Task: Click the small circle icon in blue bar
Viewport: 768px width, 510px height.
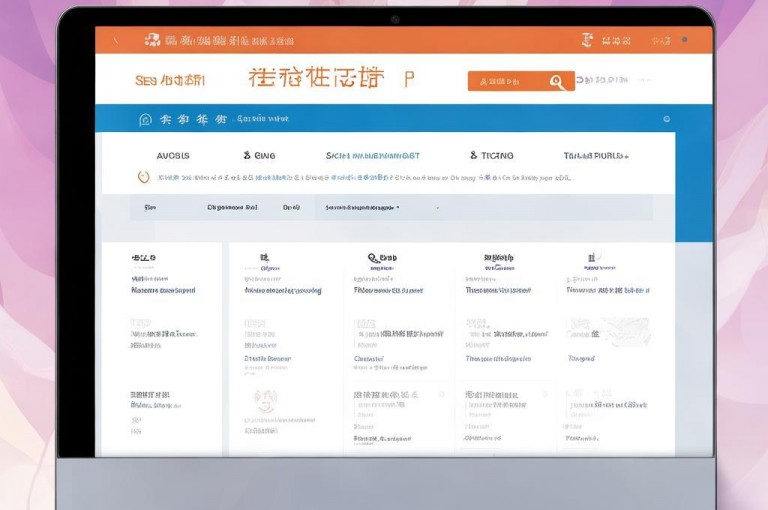Action: (667, 119)
